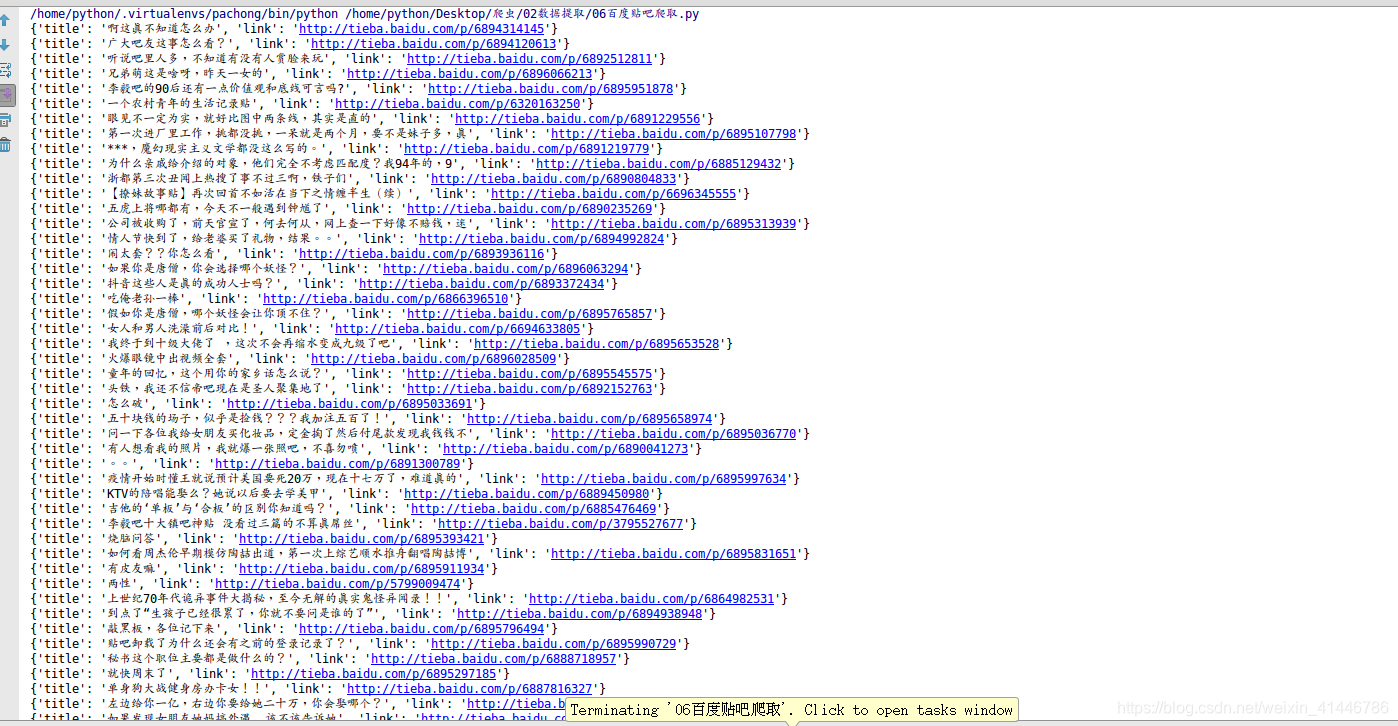Open link ending in 3795527677
1398x726 pixels.
pos(561,524)
